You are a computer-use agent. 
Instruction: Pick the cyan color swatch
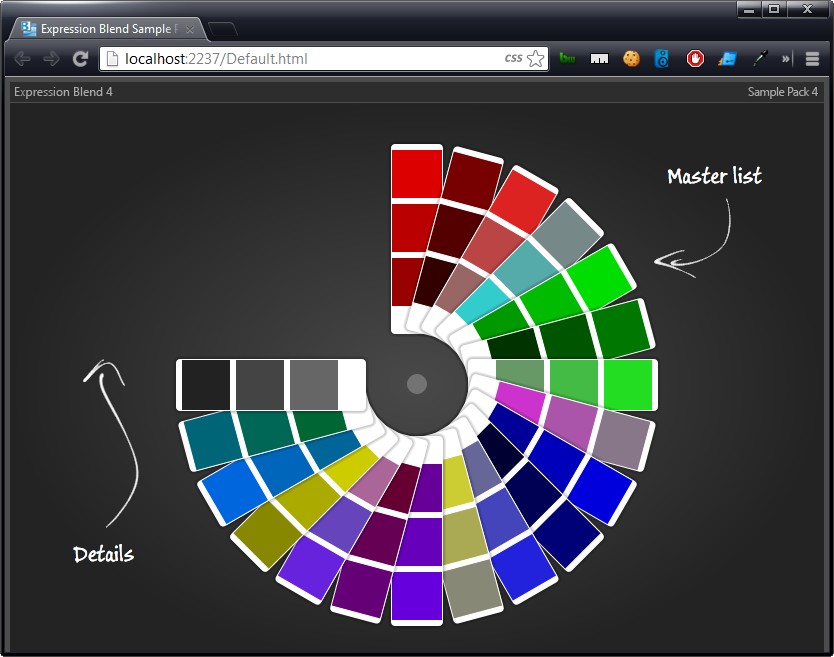click(482, 301)
